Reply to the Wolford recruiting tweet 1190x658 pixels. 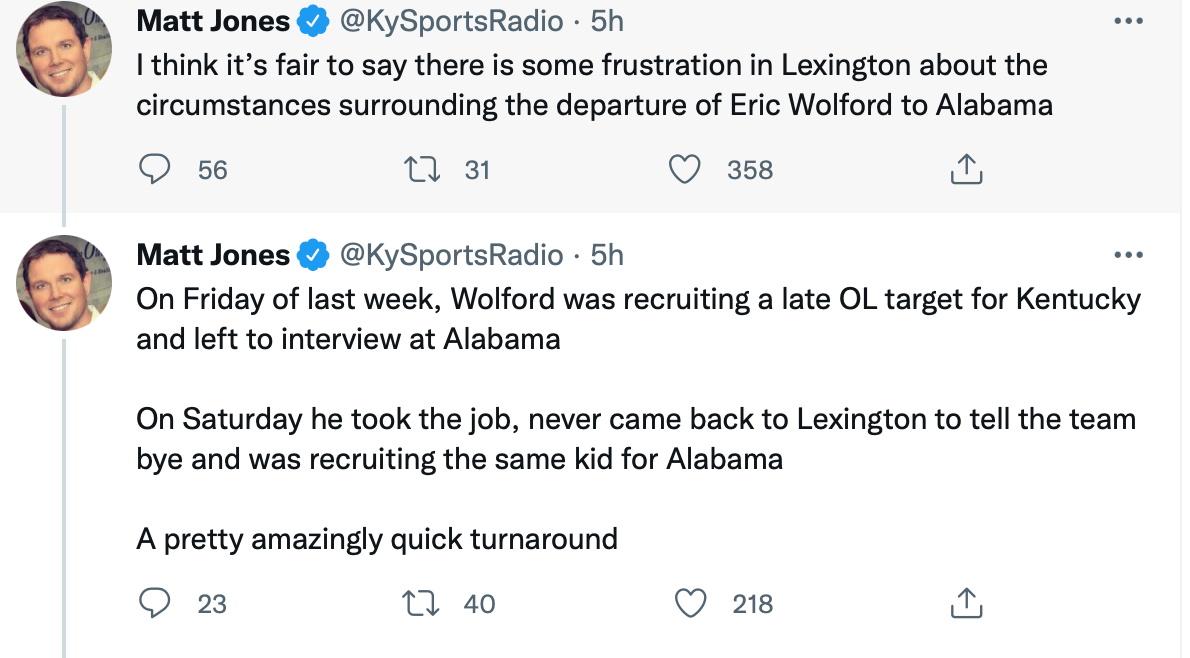pyautogui.click(x=153, y=603)
